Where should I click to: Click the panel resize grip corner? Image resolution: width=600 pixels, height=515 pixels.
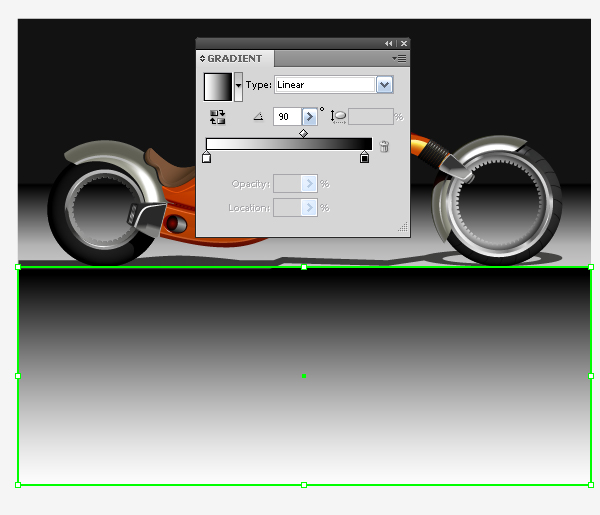pyautogui.click(x=403, y=227)
